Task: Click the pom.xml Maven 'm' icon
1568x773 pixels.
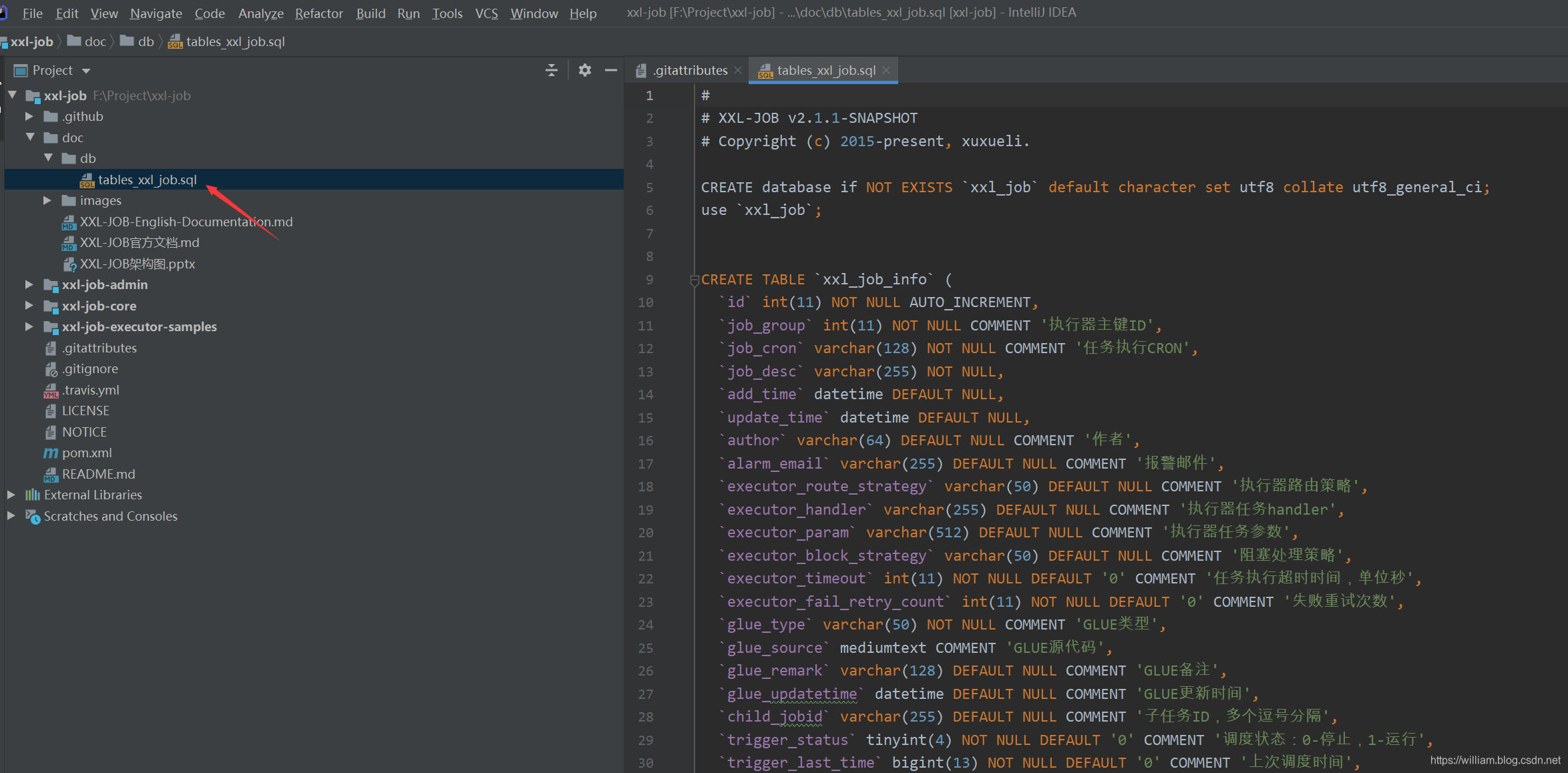Action: [x=51, y=453]
